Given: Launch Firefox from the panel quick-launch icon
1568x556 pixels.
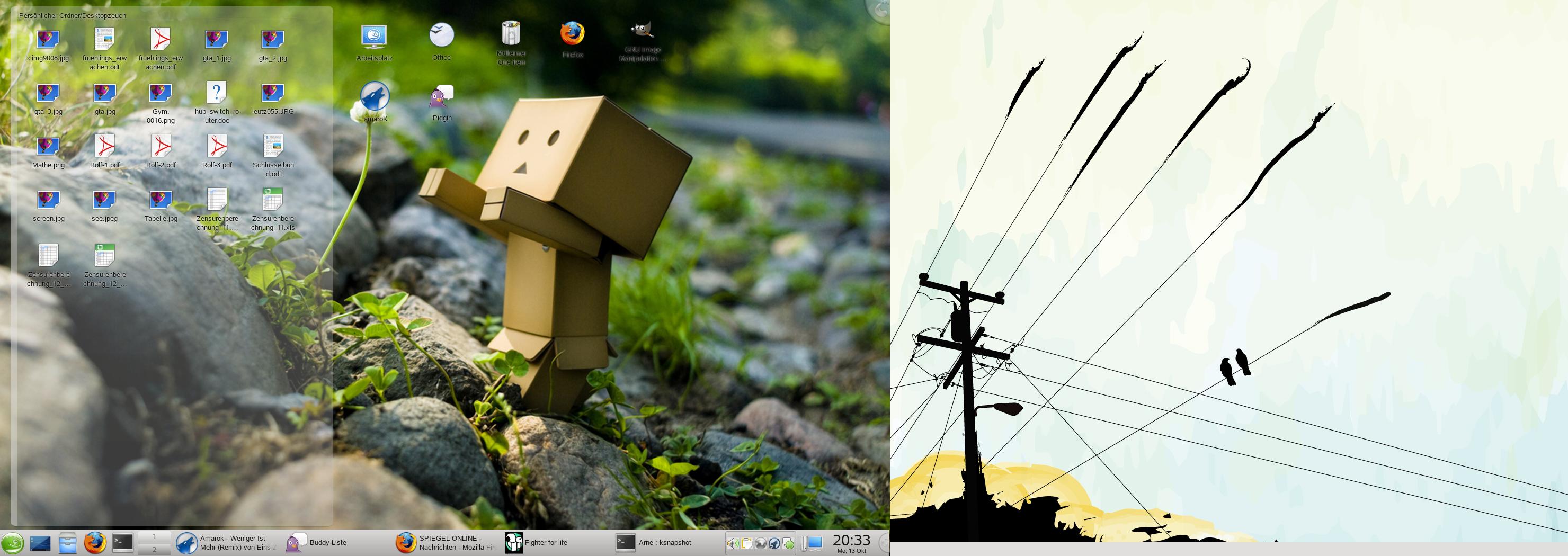Looking at the screenshot, I should [95, 543].
